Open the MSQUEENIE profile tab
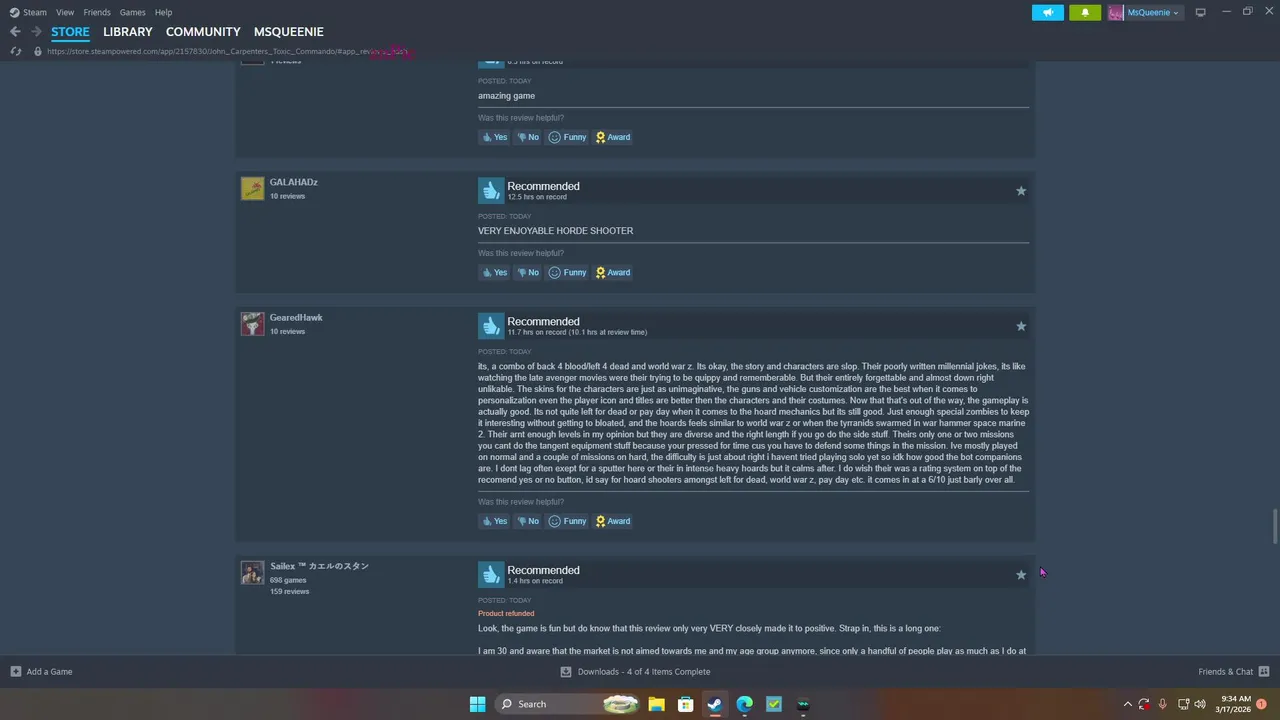 [289, 32]
